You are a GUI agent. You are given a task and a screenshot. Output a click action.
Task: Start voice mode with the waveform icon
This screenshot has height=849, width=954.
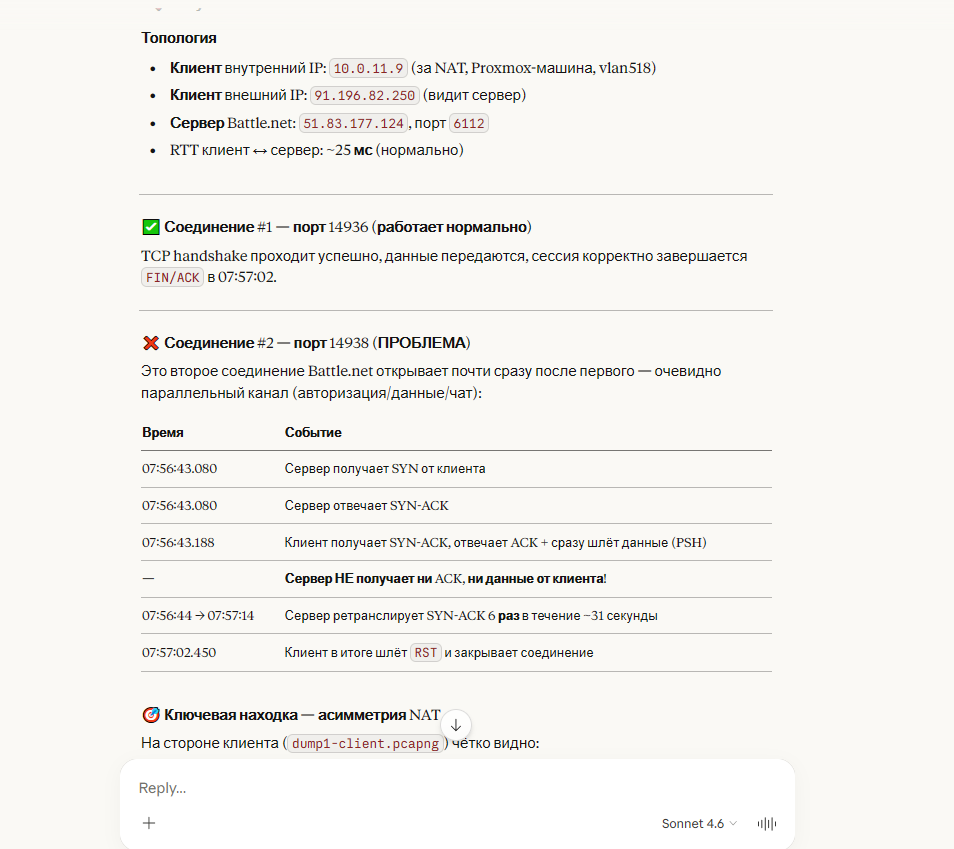(767, 824)
